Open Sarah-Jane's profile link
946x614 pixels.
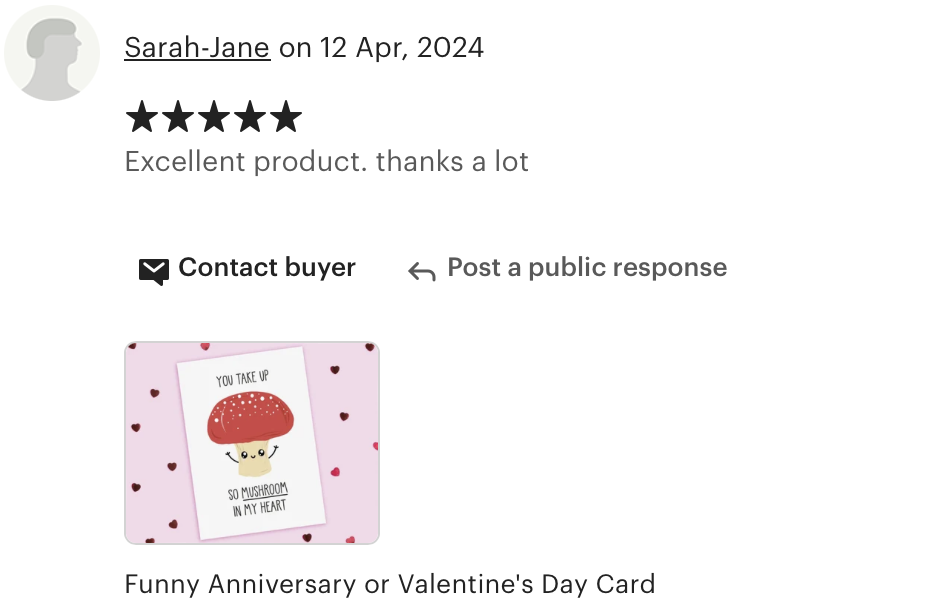tap(197, 48)
